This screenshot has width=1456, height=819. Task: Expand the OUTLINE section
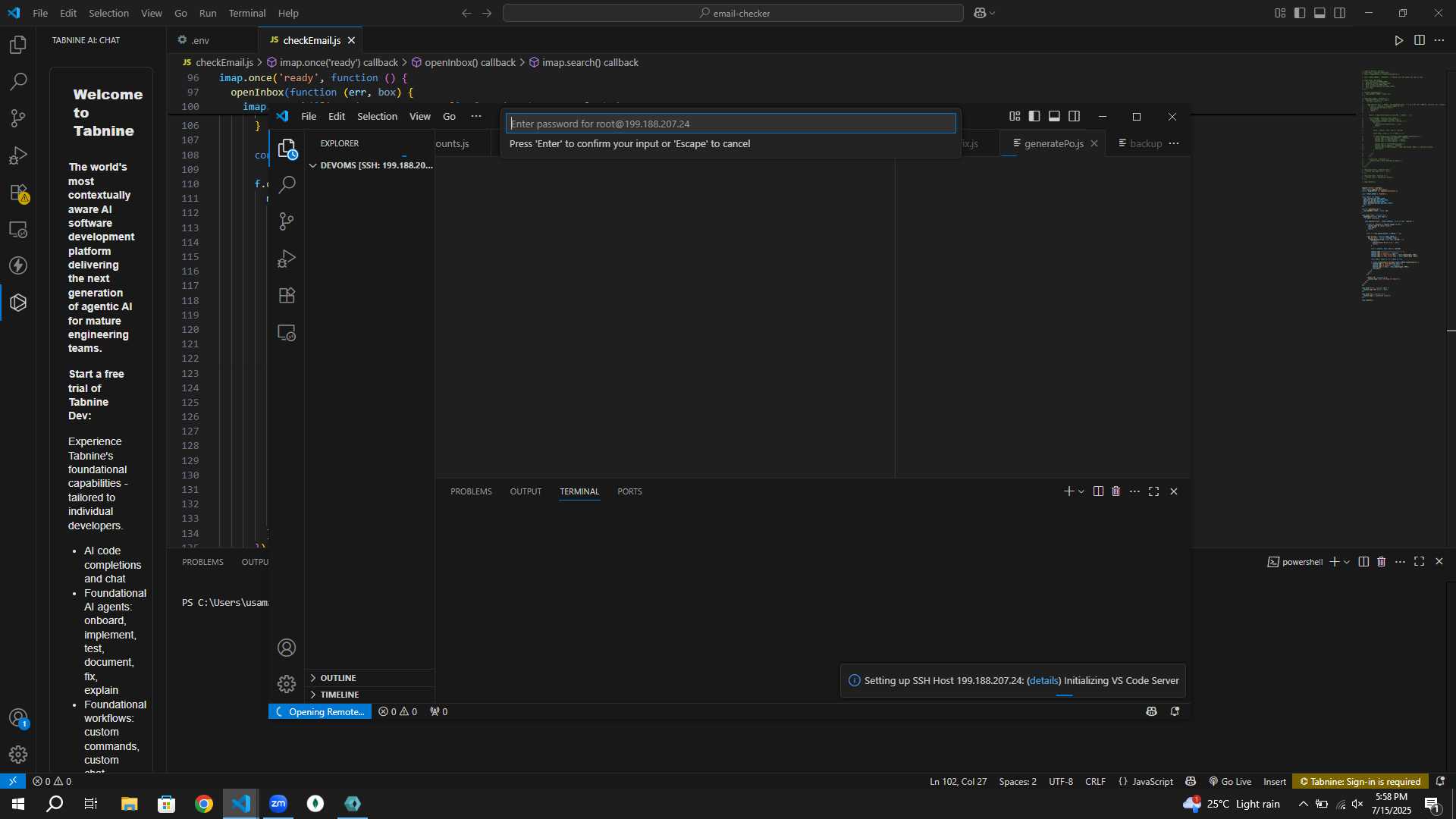(370, 678)
